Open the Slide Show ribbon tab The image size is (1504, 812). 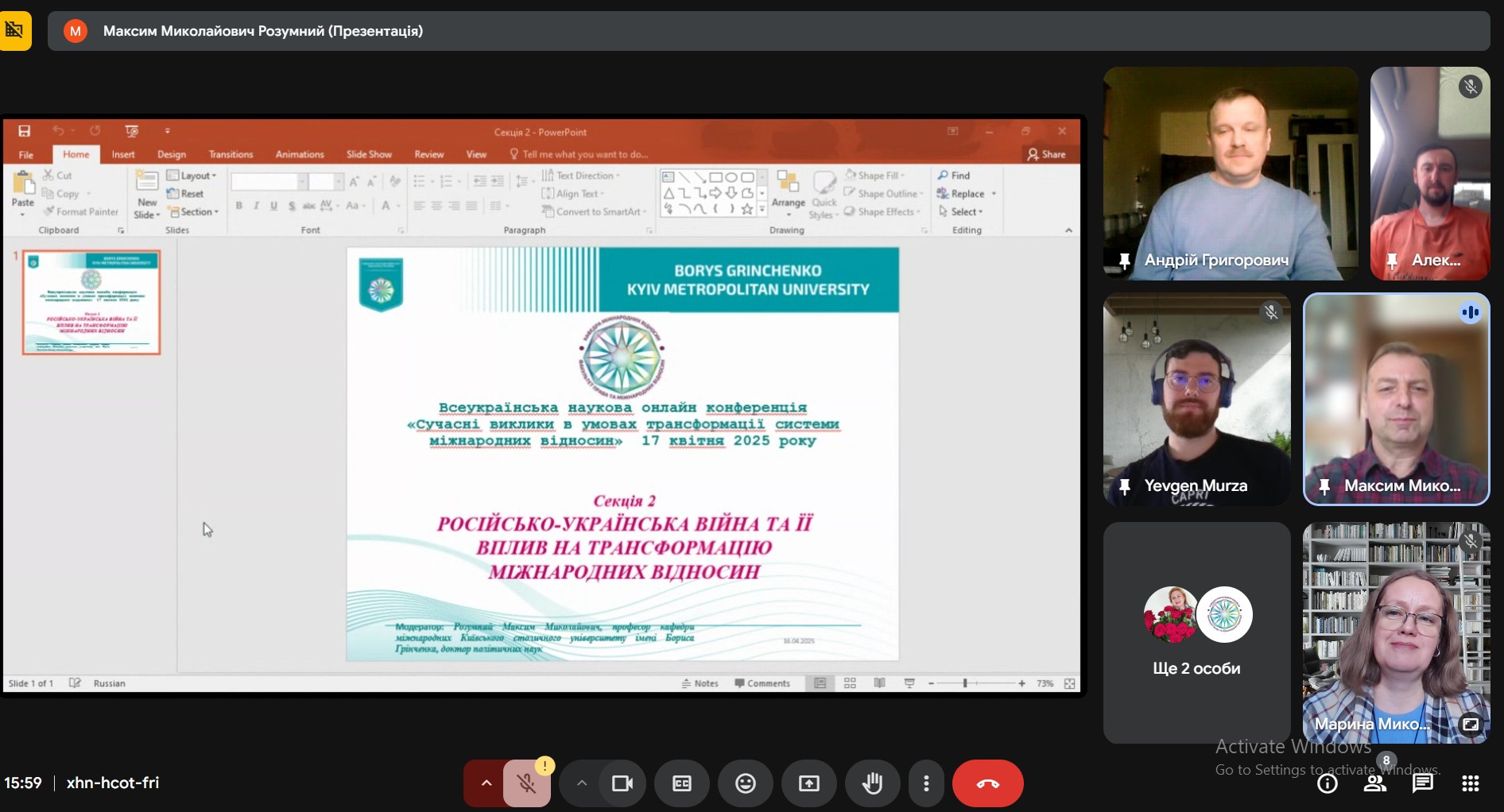coord(368,154)
